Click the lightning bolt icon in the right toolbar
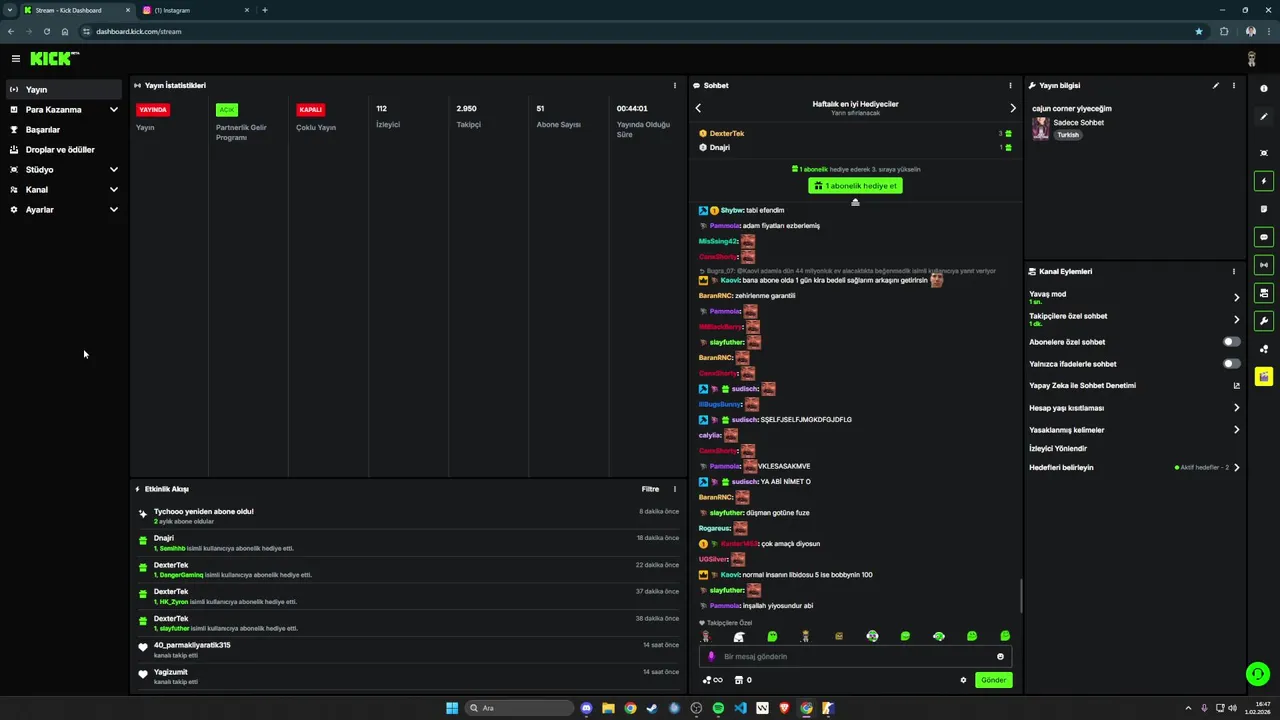Viewport: 1280px width, 720px height. pos(1264,182)
